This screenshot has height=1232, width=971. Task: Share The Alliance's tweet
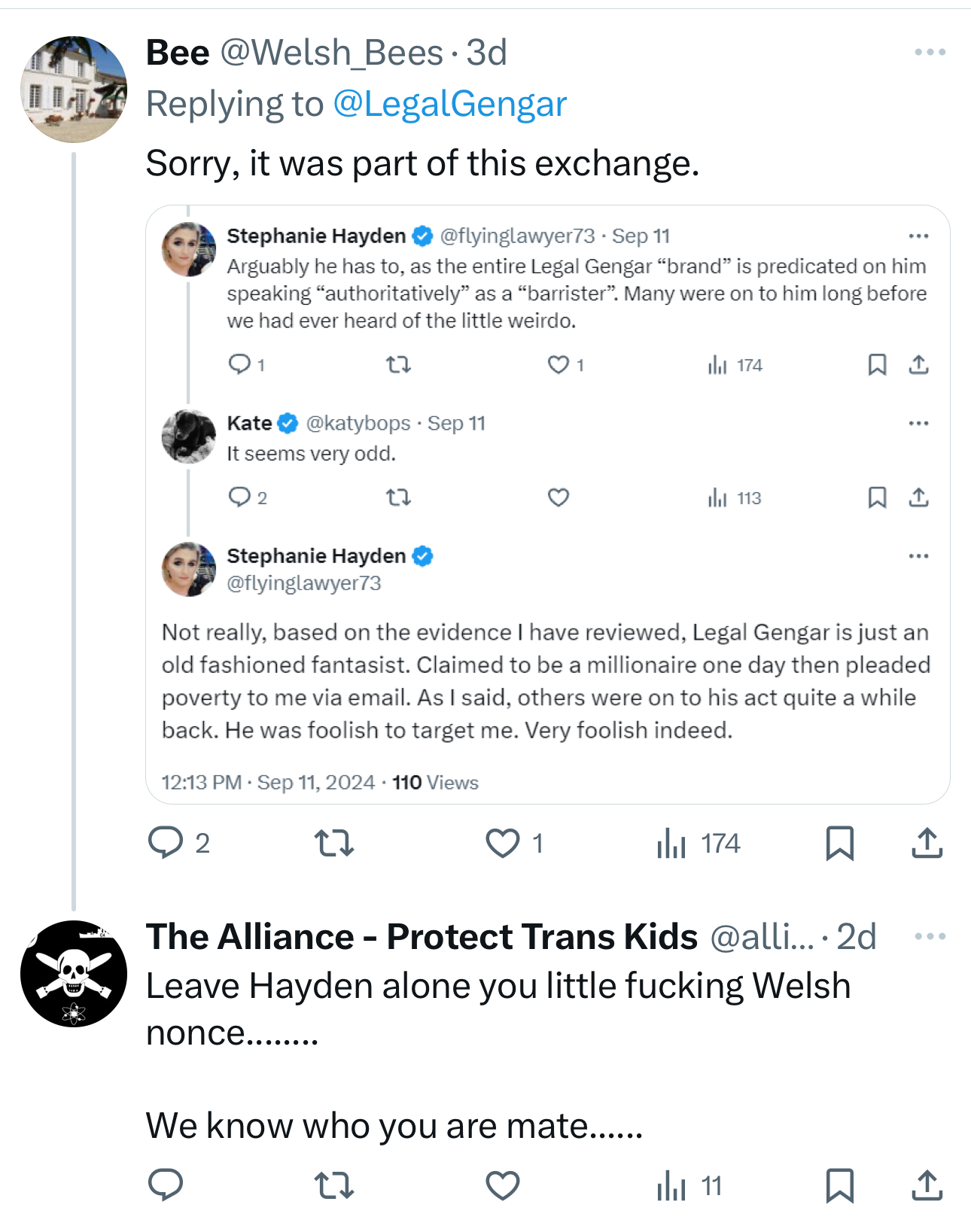click(x=927, y=1185)
